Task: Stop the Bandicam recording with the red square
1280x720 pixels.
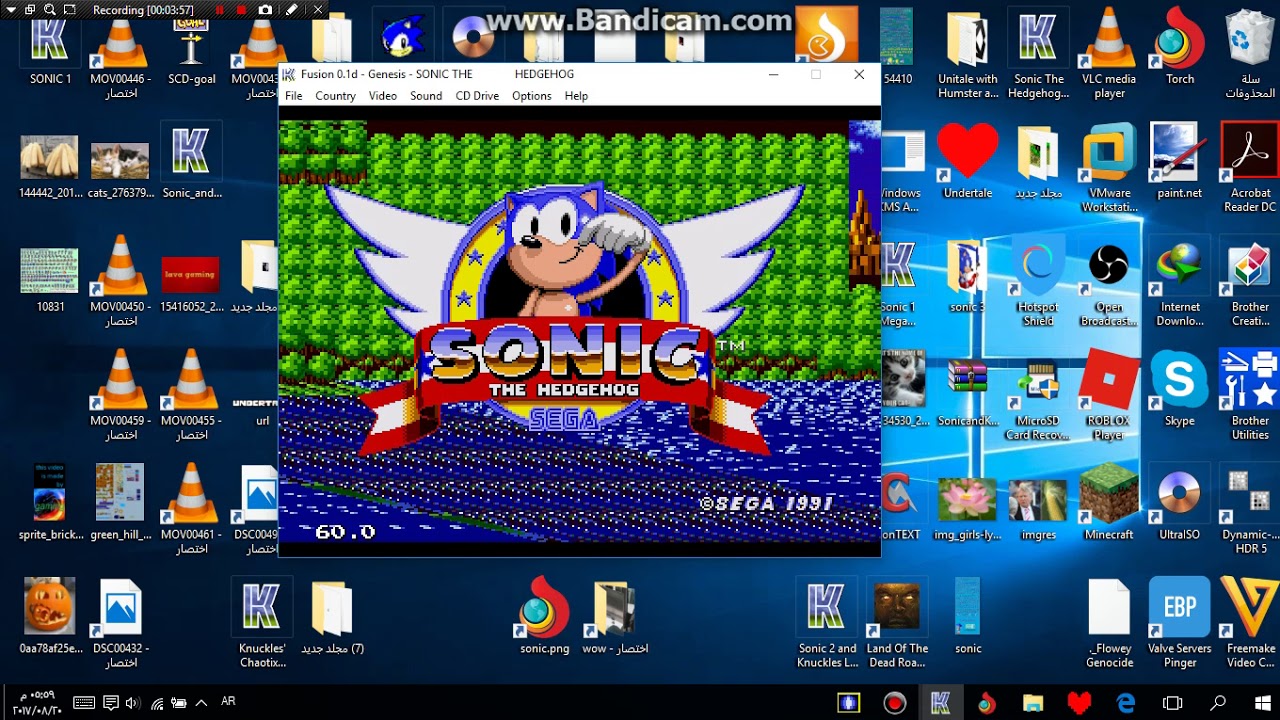Action: coord(242,10)
